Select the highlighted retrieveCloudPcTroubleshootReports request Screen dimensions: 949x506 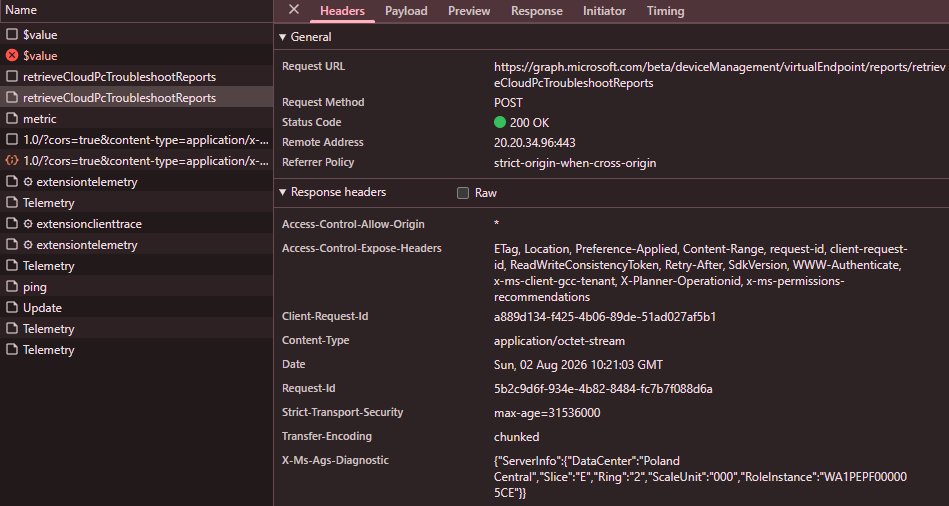click(x=137, y=97)
